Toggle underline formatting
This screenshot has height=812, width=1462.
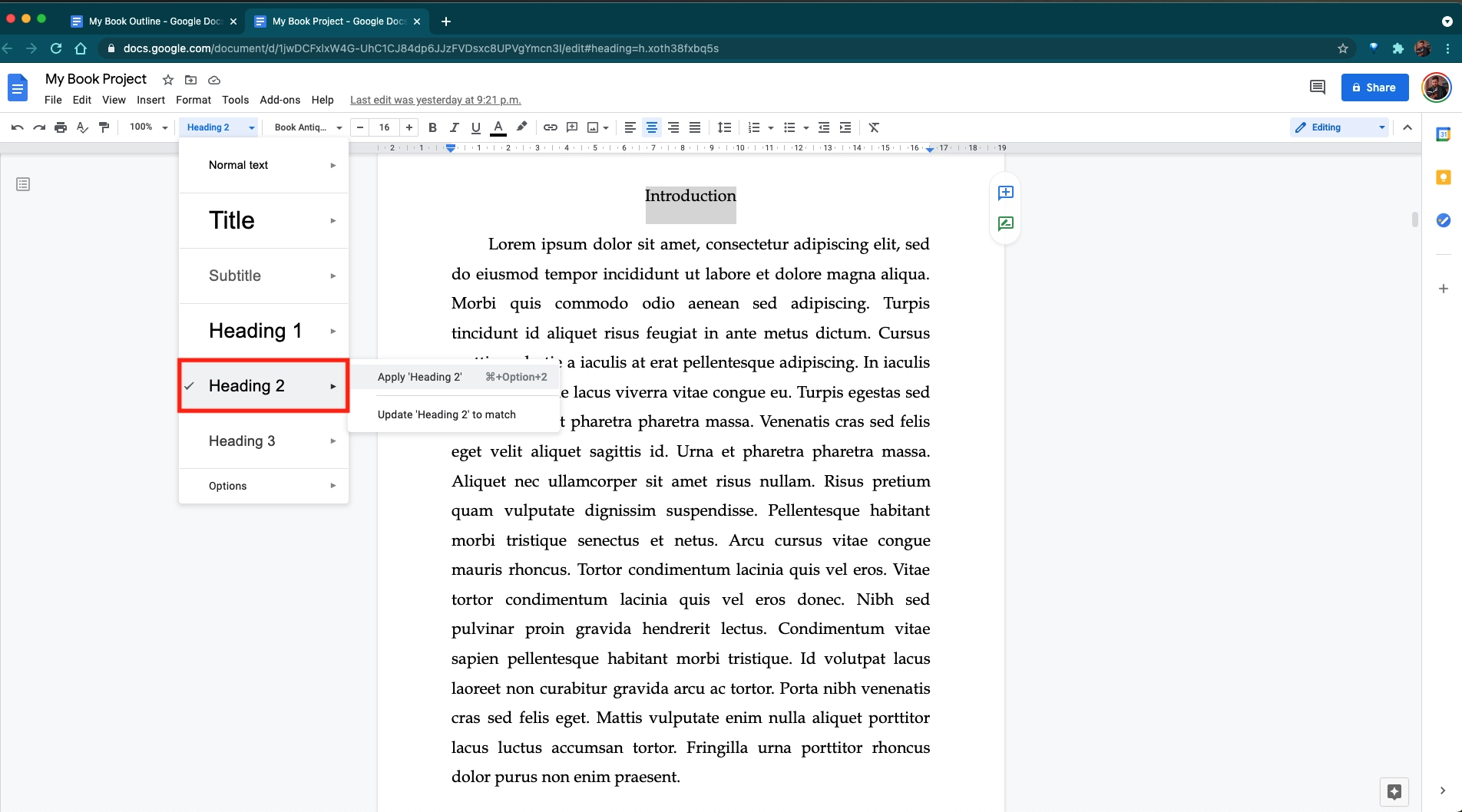pyautogui.click(x=475, y=127)
